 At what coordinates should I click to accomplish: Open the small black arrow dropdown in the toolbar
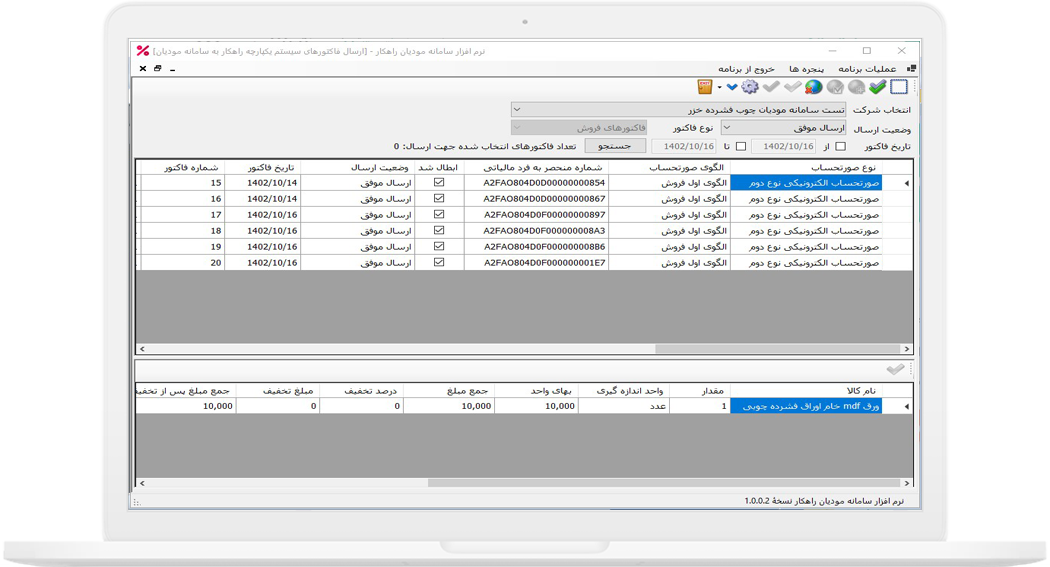(x=720, y=87)
